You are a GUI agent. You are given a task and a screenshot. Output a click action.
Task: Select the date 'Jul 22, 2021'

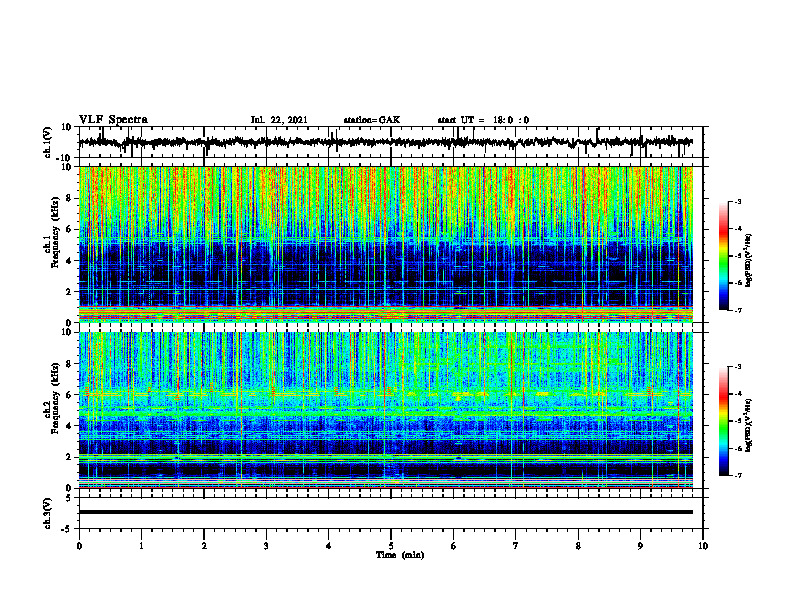279,120
